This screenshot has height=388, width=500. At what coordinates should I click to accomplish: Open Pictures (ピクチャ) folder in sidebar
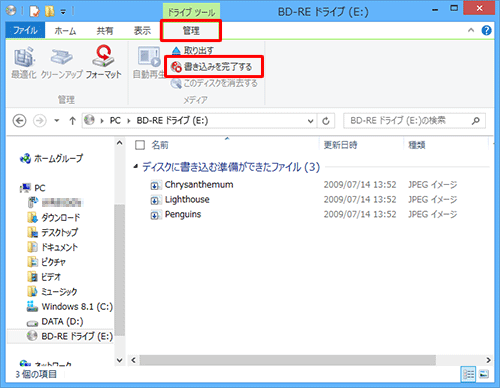[47, 262]
